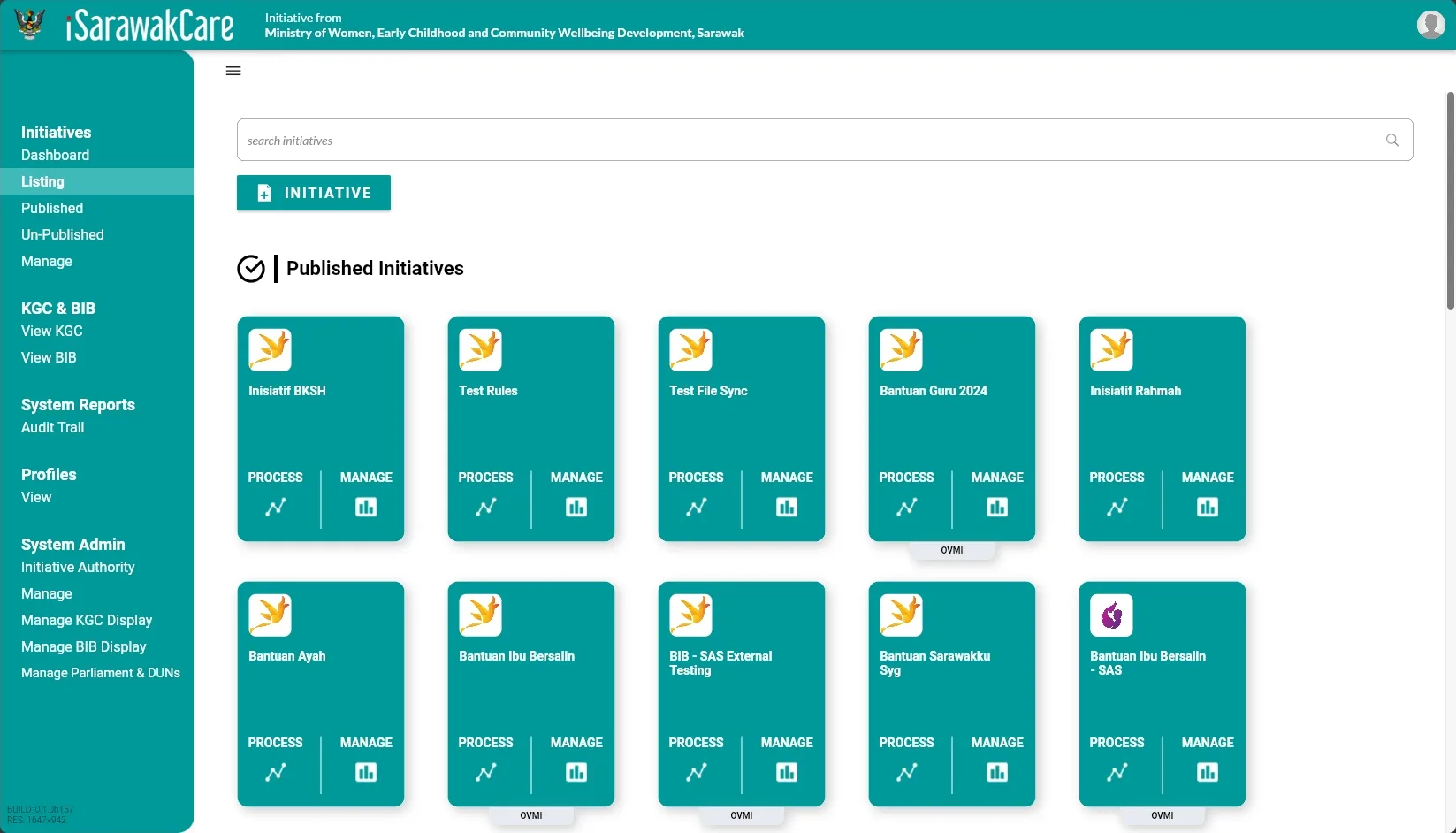Click the Bantuan Sarawakku Syg card title
The width and height of the screenshot is (1456, 833).
[935, 663]
